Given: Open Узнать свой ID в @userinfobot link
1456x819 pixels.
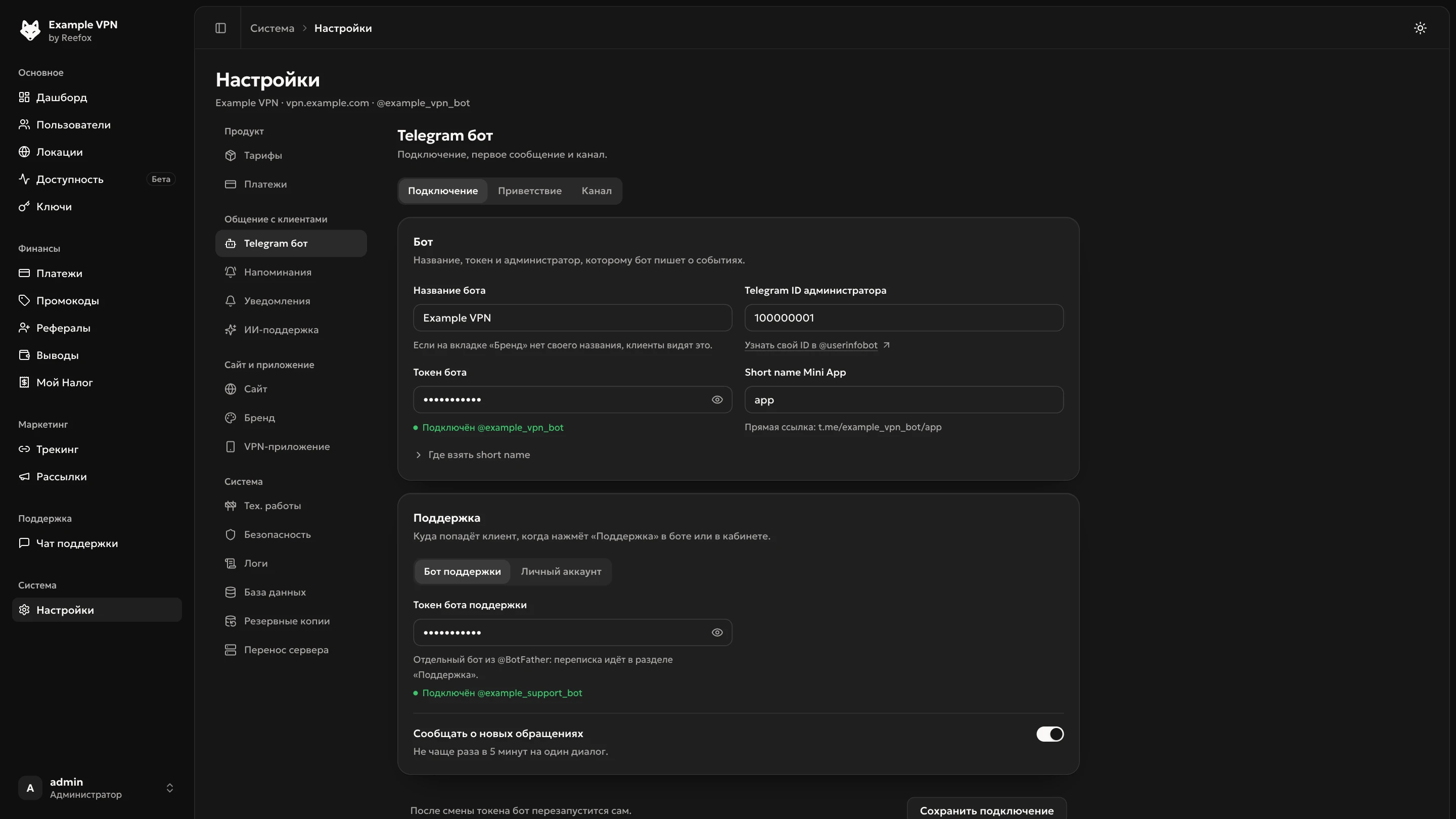Looking at the screenshot, I should pyautogui.click(x=817, y=345).
